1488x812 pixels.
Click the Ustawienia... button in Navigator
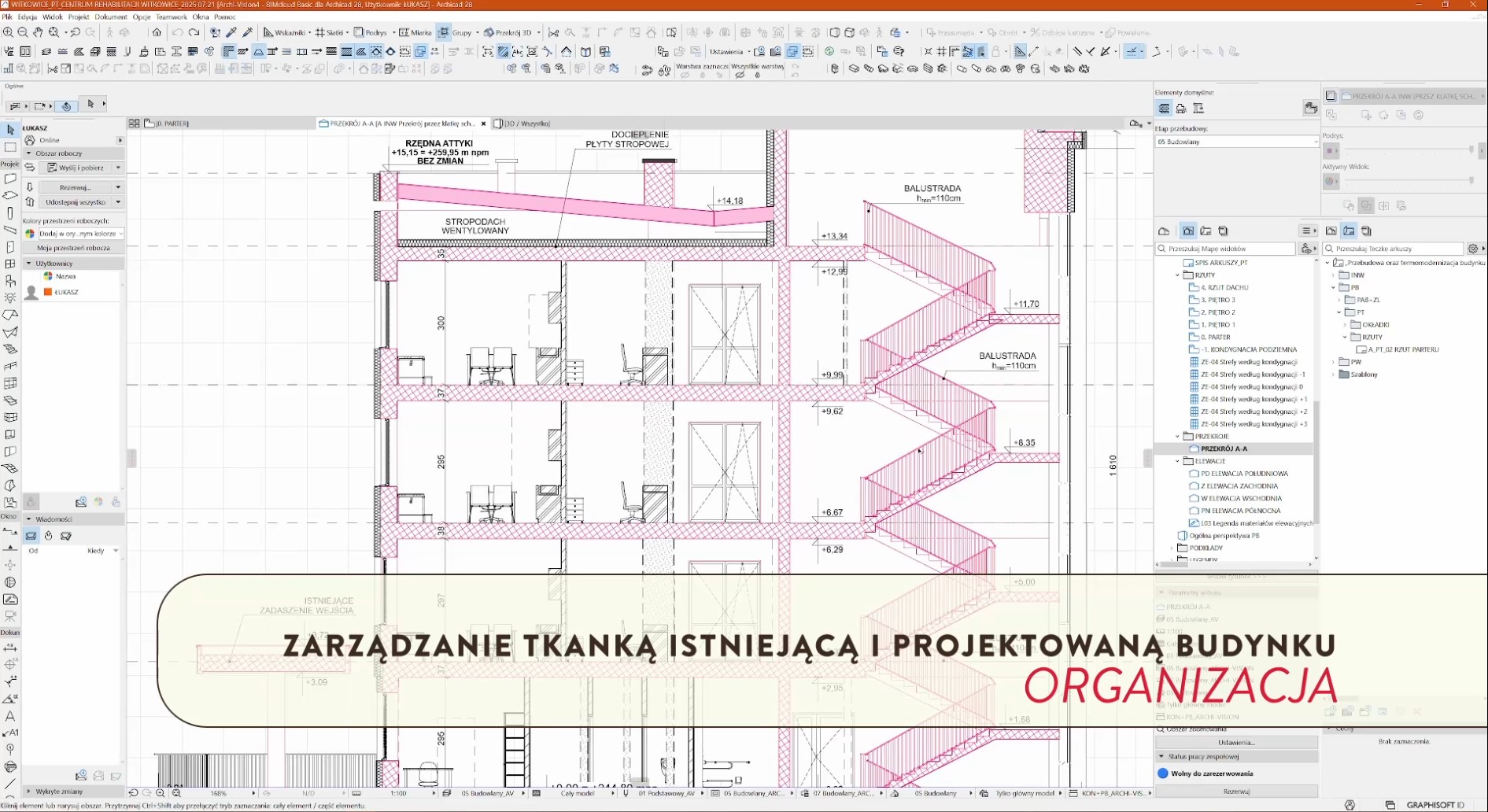tap(1236, 742)
